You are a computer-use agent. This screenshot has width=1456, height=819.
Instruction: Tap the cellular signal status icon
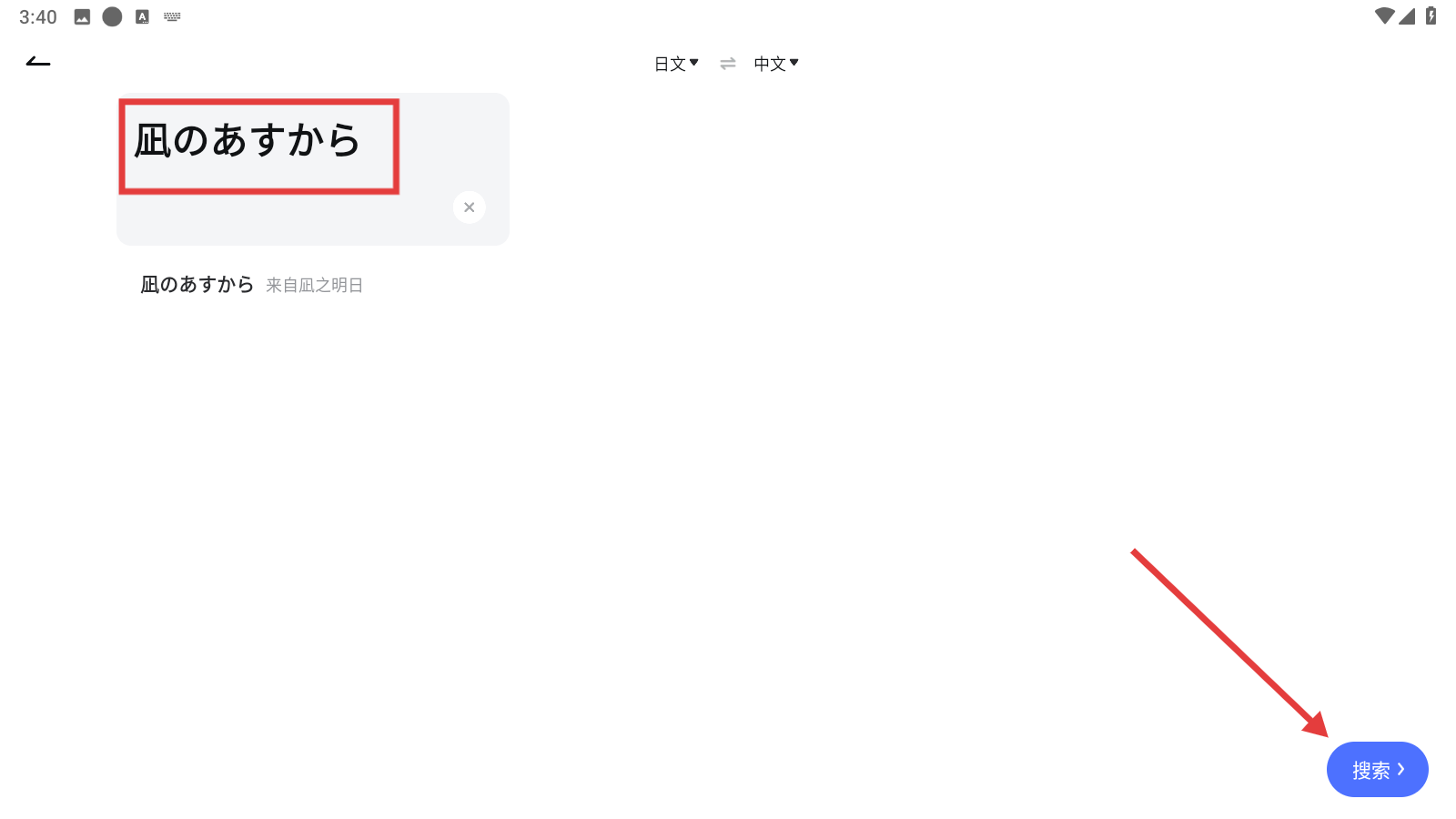1407,15
